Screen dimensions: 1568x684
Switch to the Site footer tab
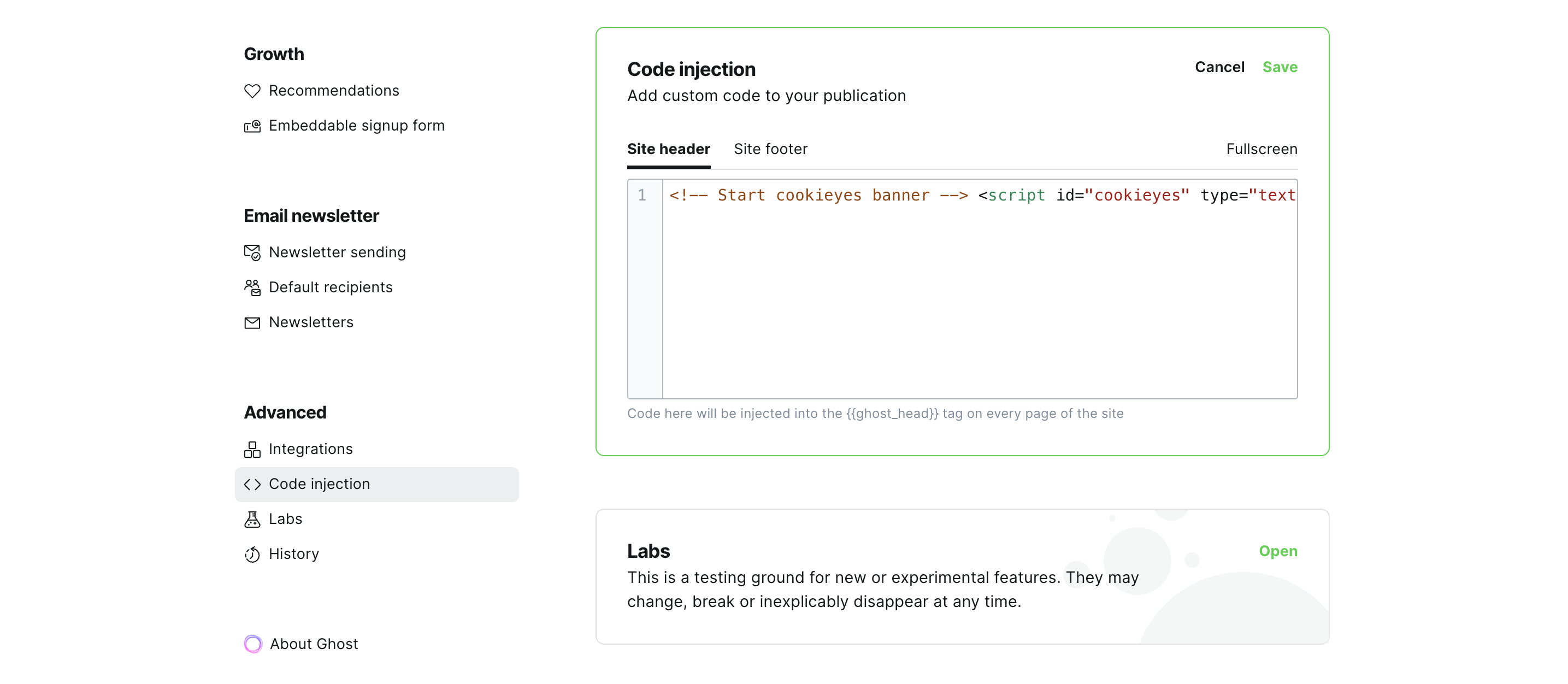click(770, 149)
